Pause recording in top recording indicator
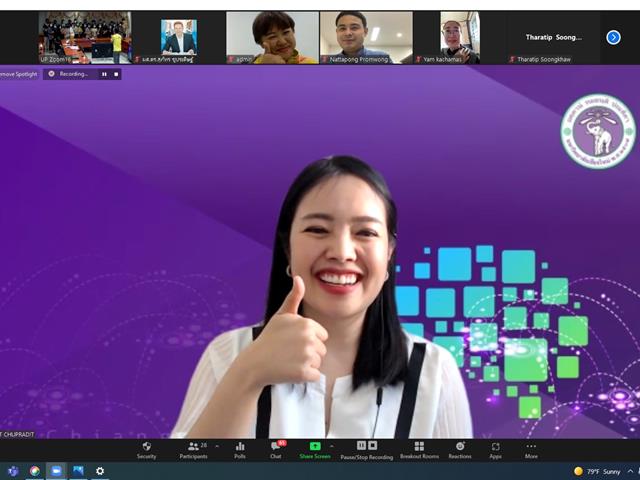 (x=104, y=74)
